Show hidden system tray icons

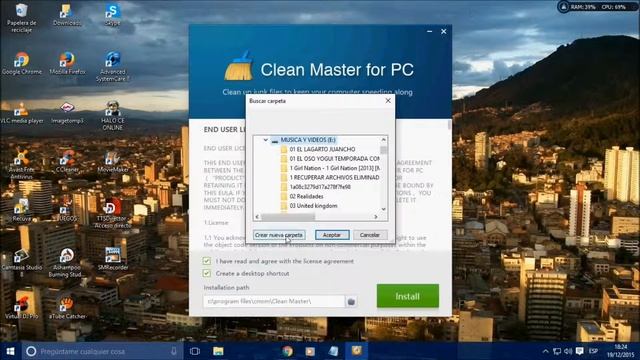pyautogui.click(x=545, y=351)
